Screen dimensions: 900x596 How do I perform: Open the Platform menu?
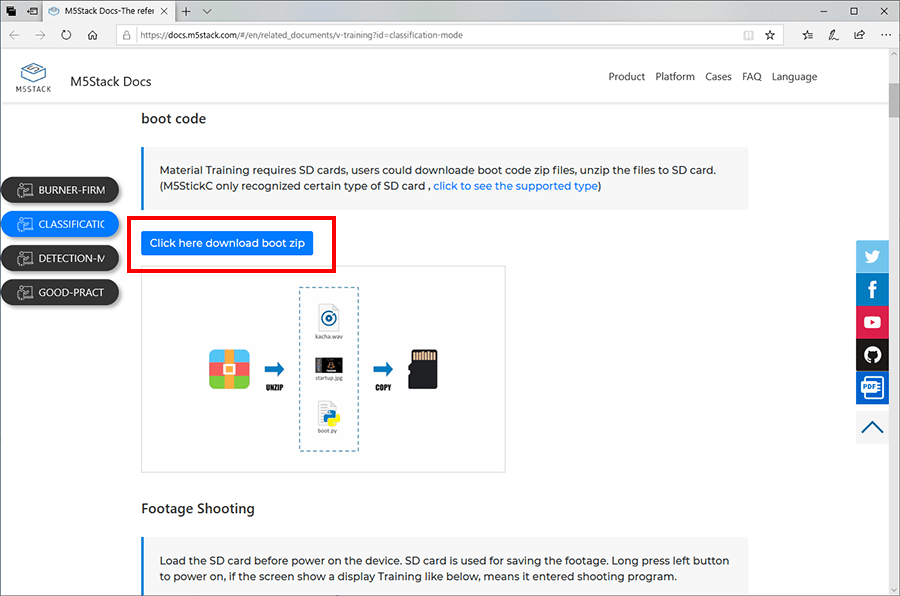coord(674,76)
